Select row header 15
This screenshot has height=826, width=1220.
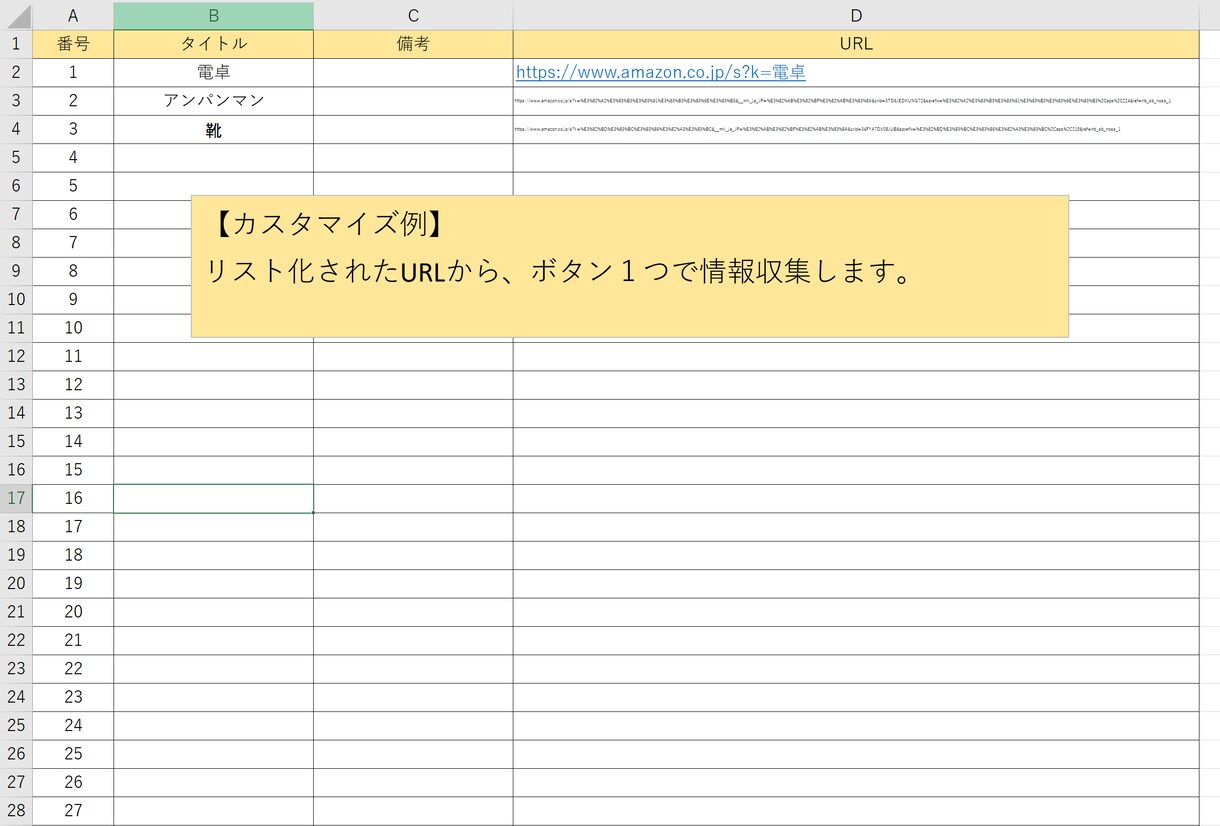point(16,442)
